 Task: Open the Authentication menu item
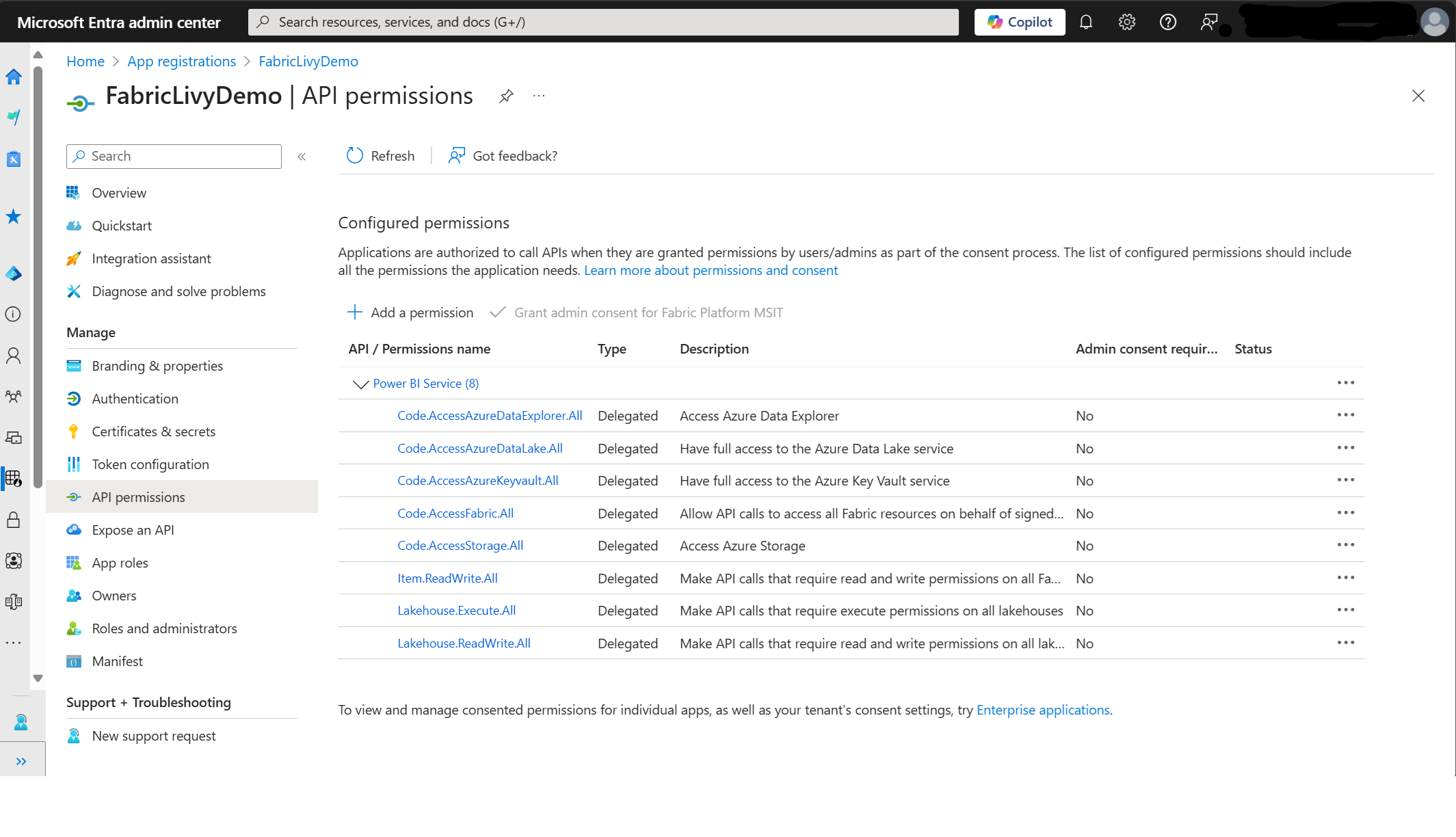tap(135, 399)
